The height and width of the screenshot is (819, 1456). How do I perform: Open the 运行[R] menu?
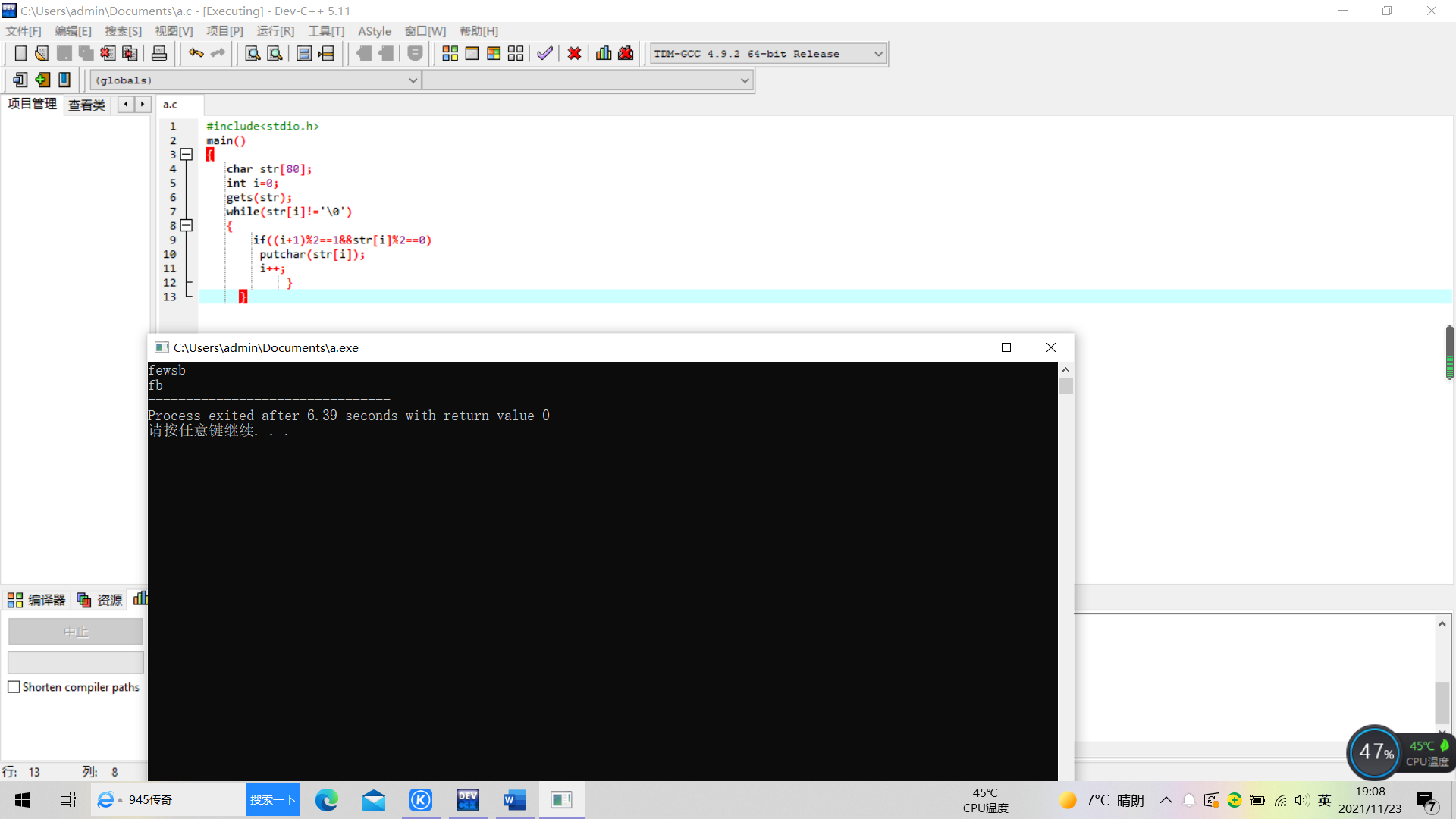click(x=275, y=31)
